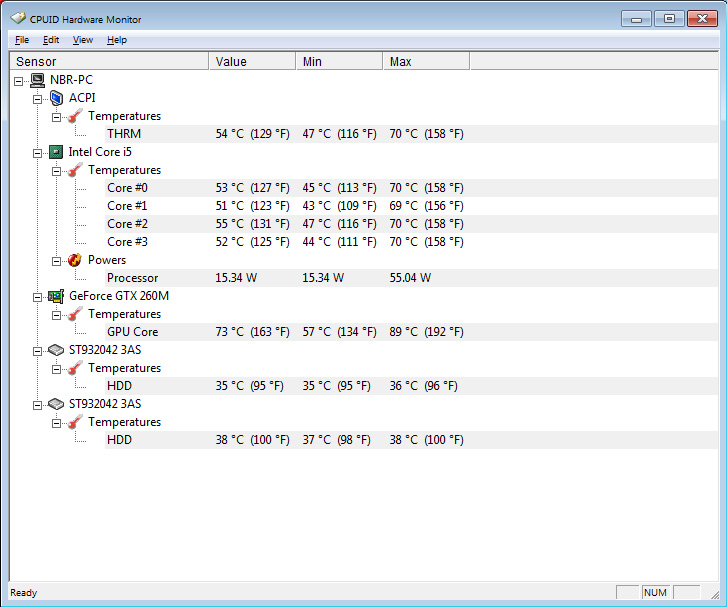Open the View menu

click(83, 40)
